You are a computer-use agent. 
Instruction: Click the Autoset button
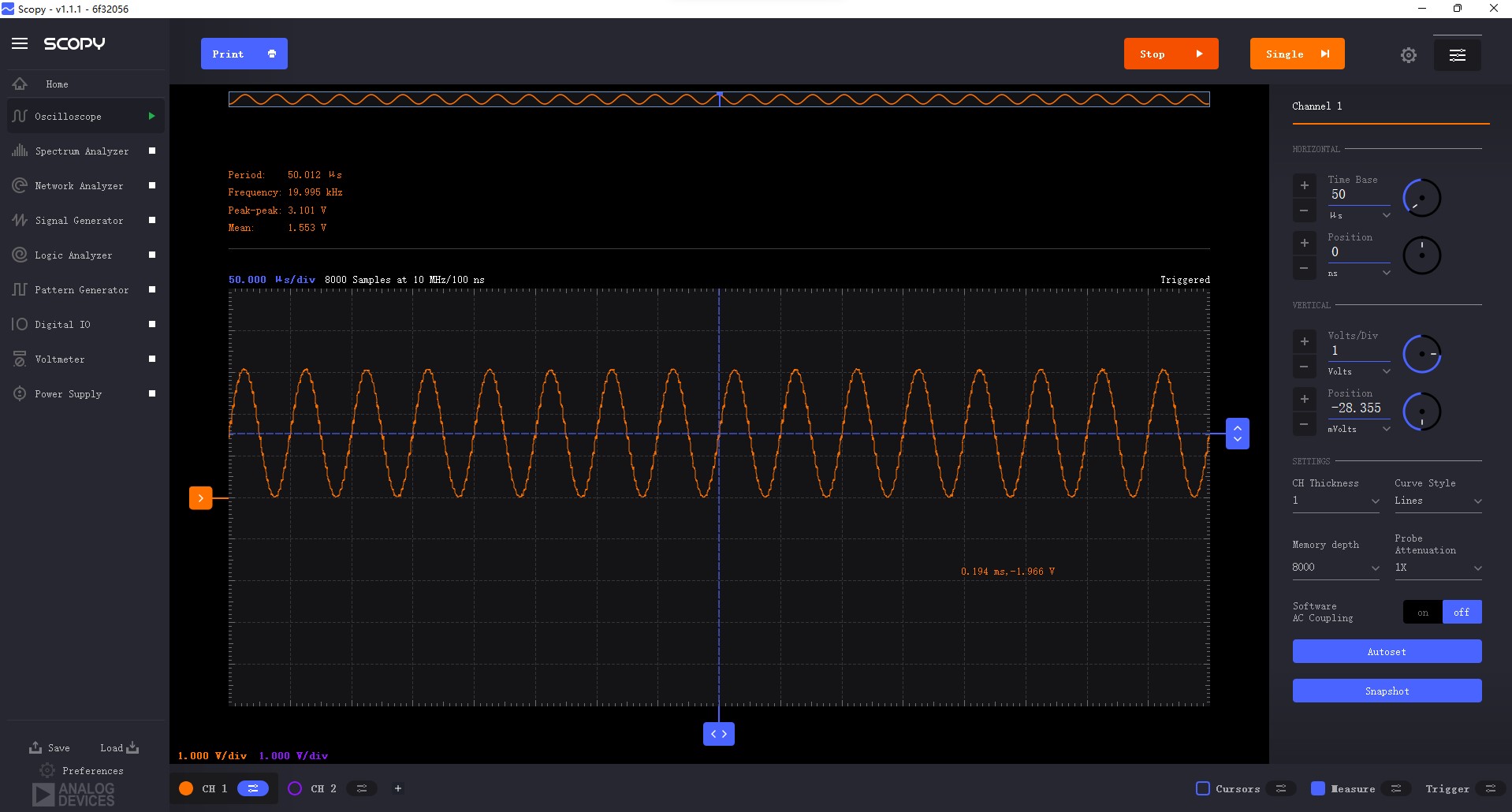(x=1387, y=651)
